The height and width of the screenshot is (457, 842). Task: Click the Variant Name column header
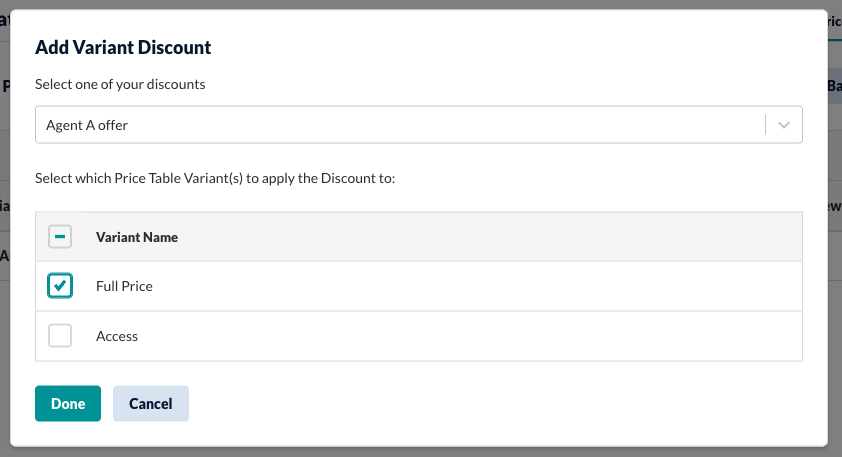pyautogui.click(x=137, y=237)
